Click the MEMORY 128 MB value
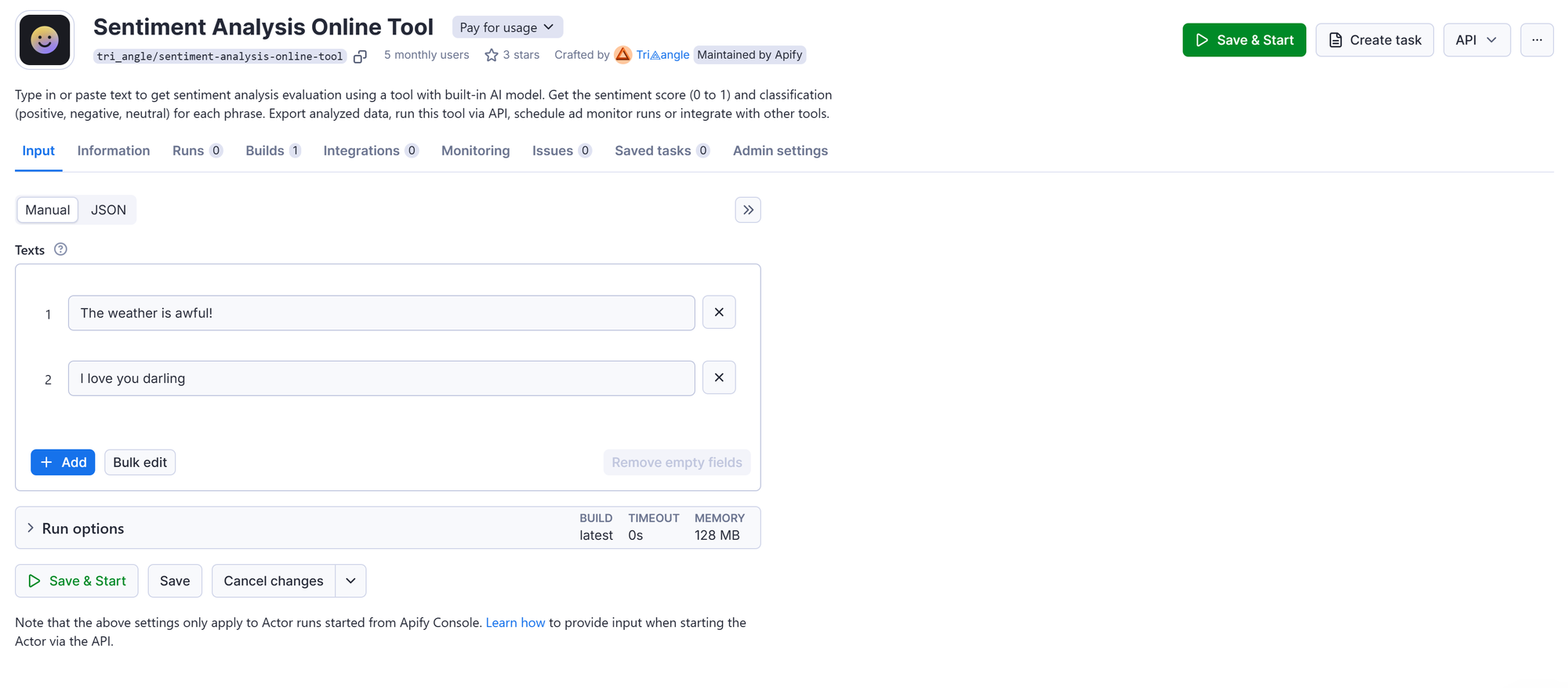Screen dimensions: 1568x688 [x=717, y=535]
